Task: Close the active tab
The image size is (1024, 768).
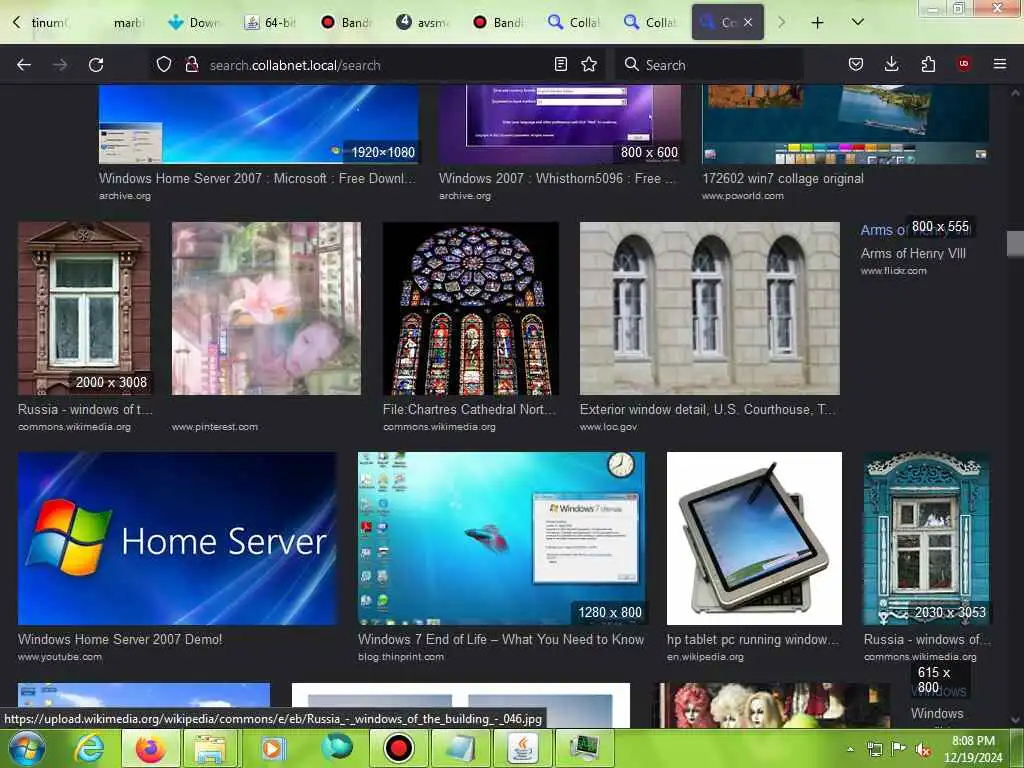Action: coord(748,22)
